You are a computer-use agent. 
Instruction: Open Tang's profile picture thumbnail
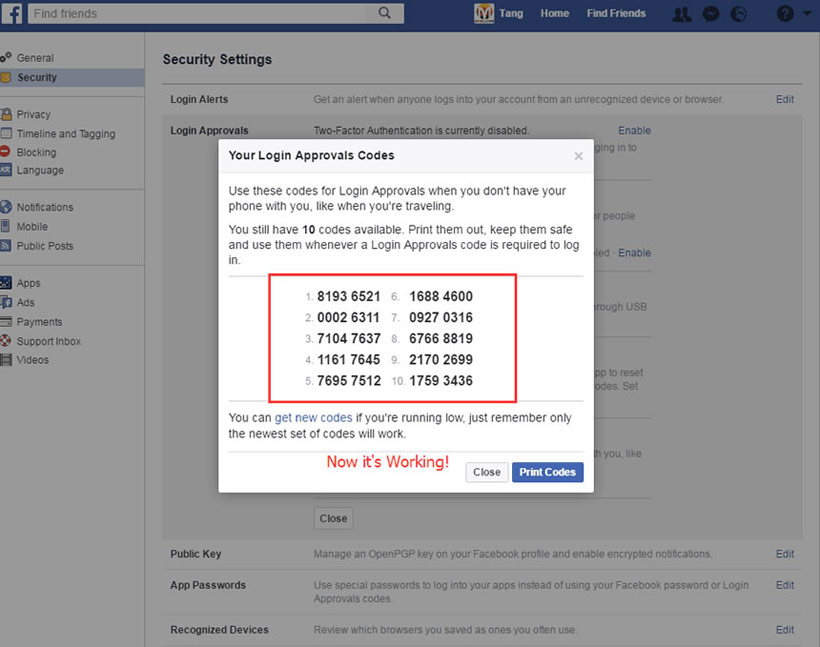pyautogui.click(x=484, y=14)
